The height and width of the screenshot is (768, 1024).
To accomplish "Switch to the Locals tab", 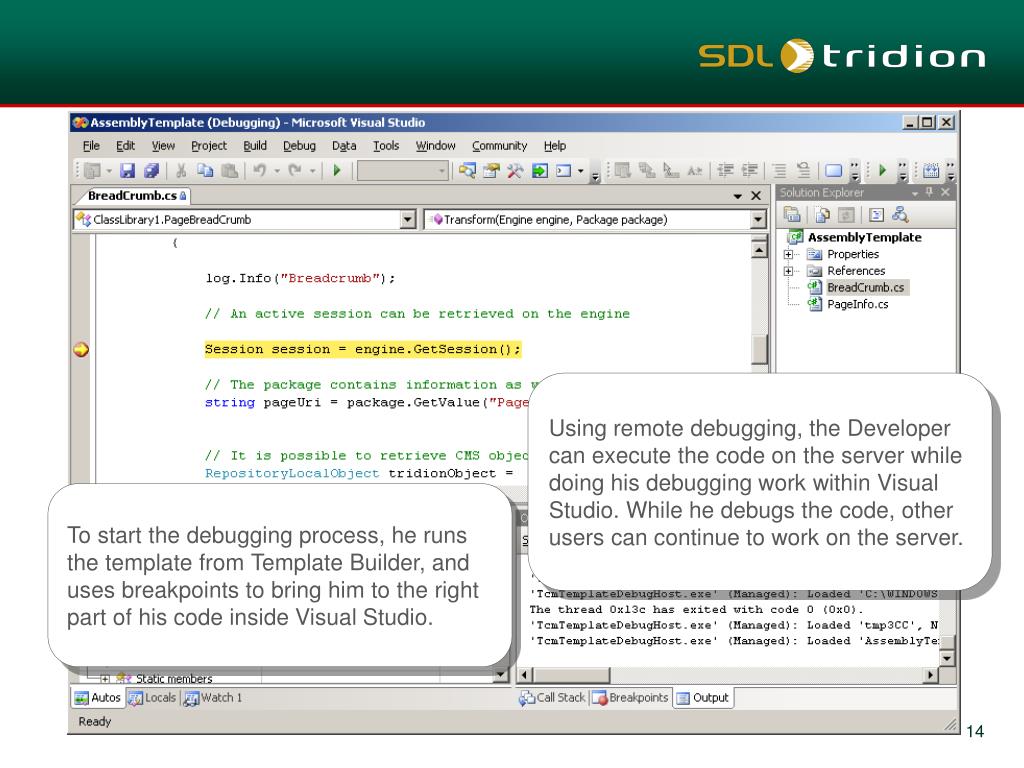I will (x=152, y=697).
